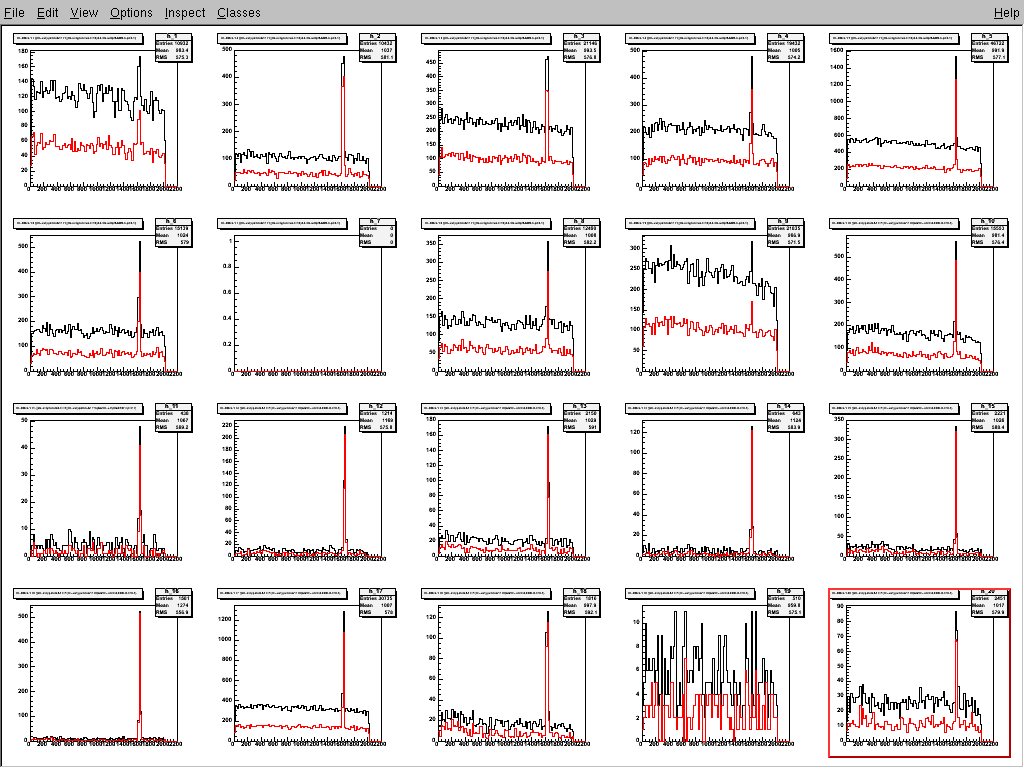This screenshot has height=768, width=1024.
Task: Open the View menu
Action: pos(84,12)
